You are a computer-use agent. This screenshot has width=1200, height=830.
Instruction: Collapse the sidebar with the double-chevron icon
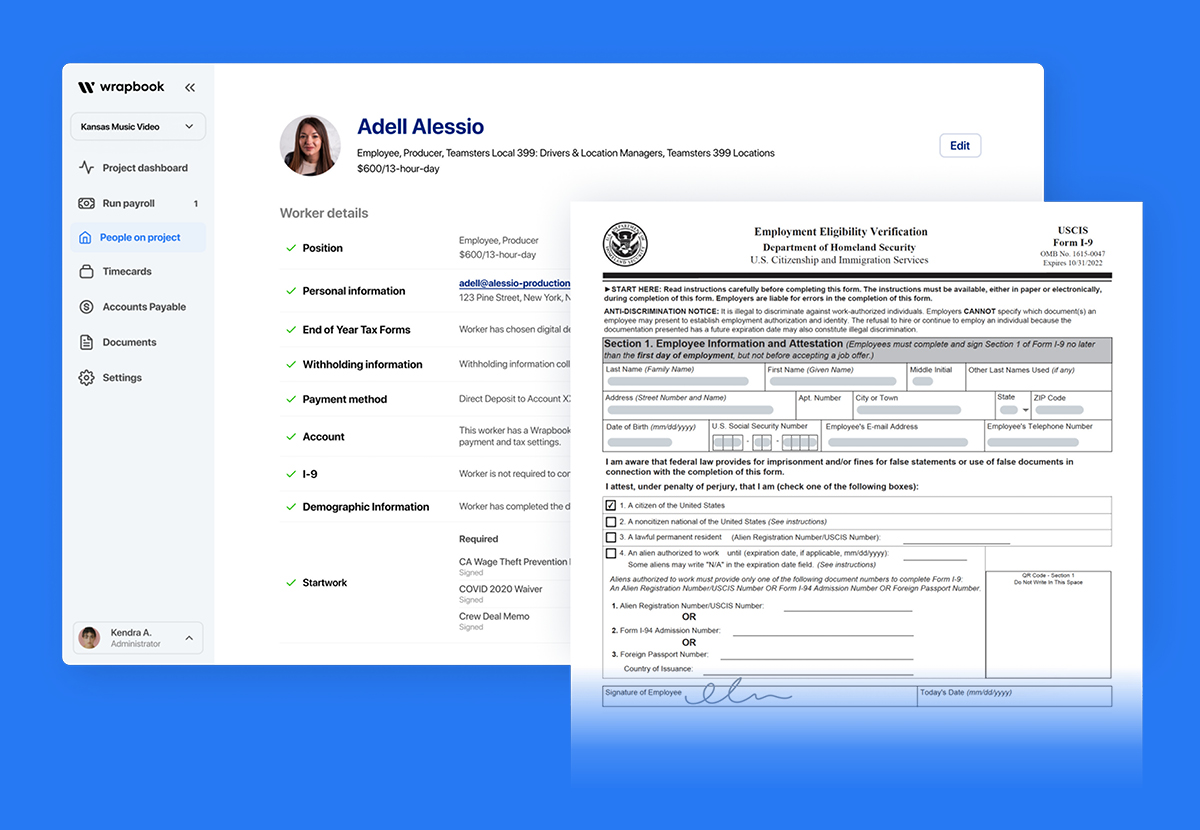point(190,87)
